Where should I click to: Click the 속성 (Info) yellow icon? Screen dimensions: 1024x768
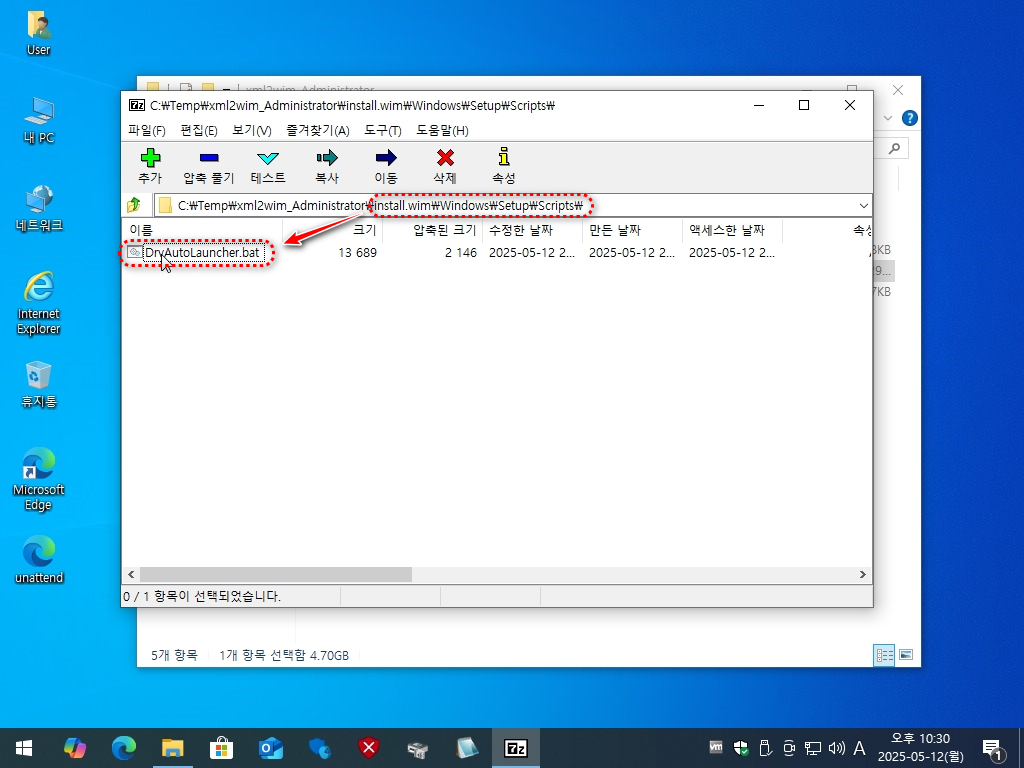click(504, 157)
